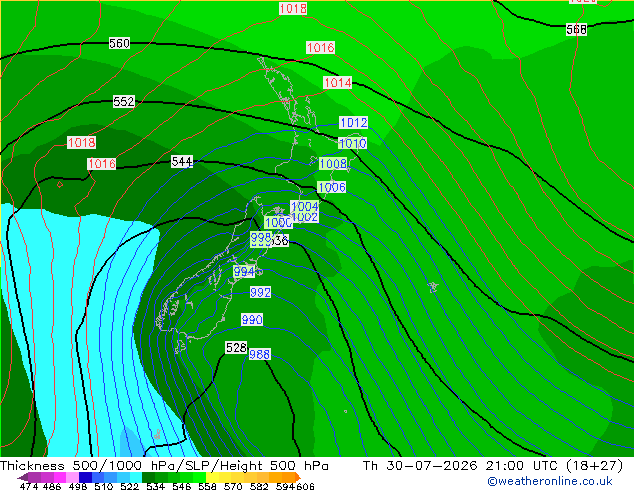The height and width of the screenshot is (490, 634).
Task: Select the left-side red 1016 isobar label
Action: [101, 164]
